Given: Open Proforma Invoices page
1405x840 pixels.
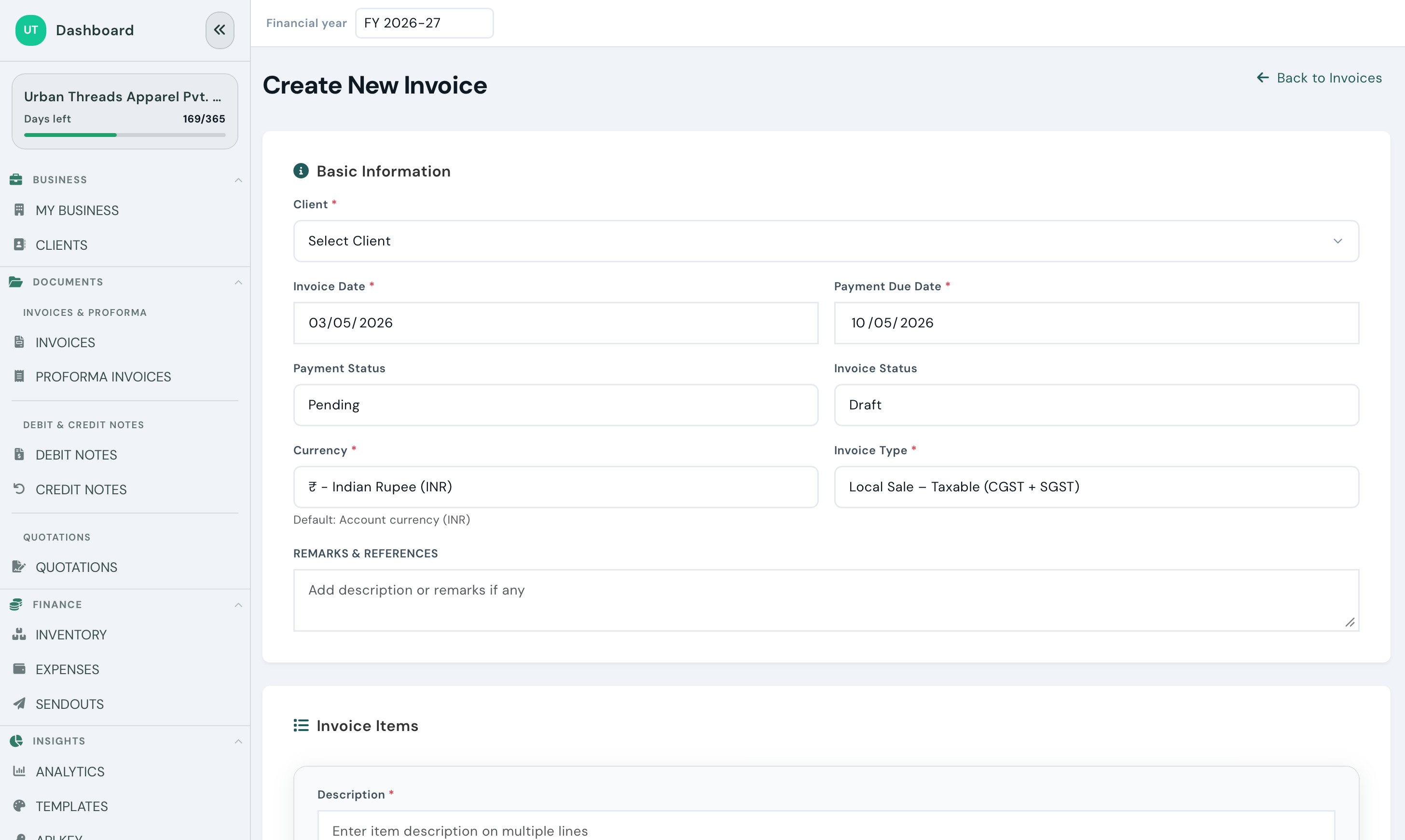Looking at the screenshot, I should tap(103, 377).
